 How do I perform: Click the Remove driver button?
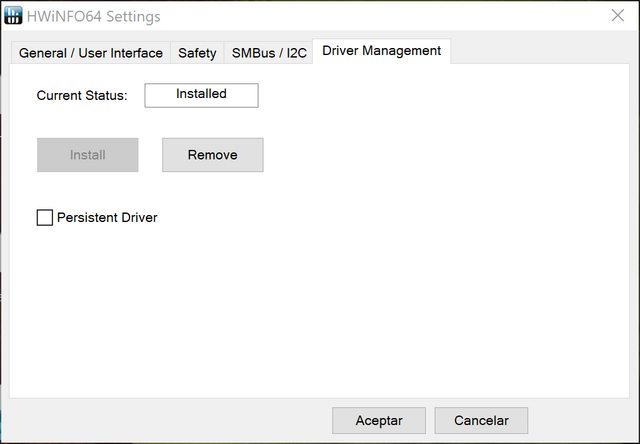[213, 155]
